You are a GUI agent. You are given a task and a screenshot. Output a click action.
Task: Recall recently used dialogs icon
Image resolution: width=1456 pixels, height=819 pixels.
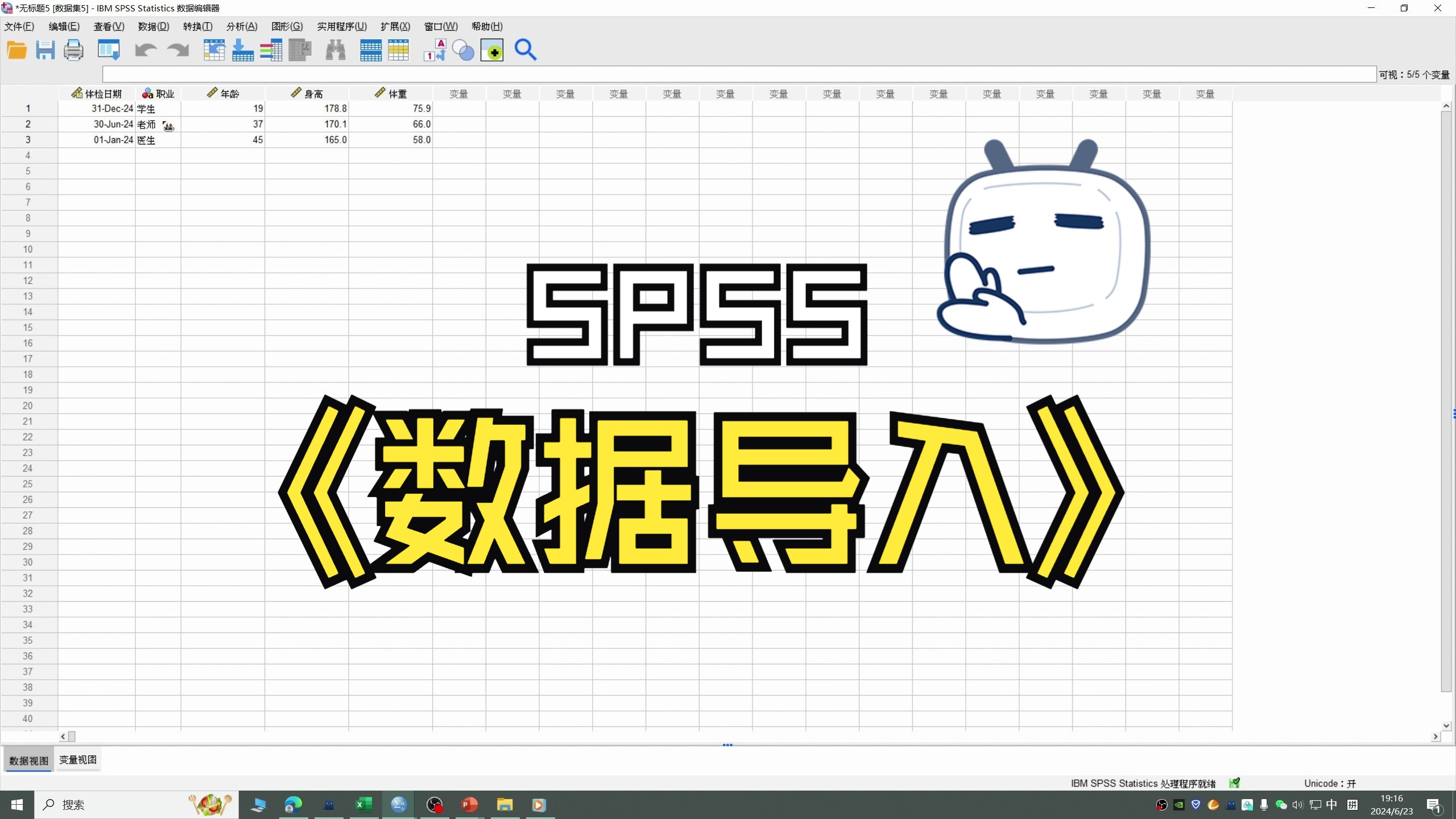coord(108,51)
